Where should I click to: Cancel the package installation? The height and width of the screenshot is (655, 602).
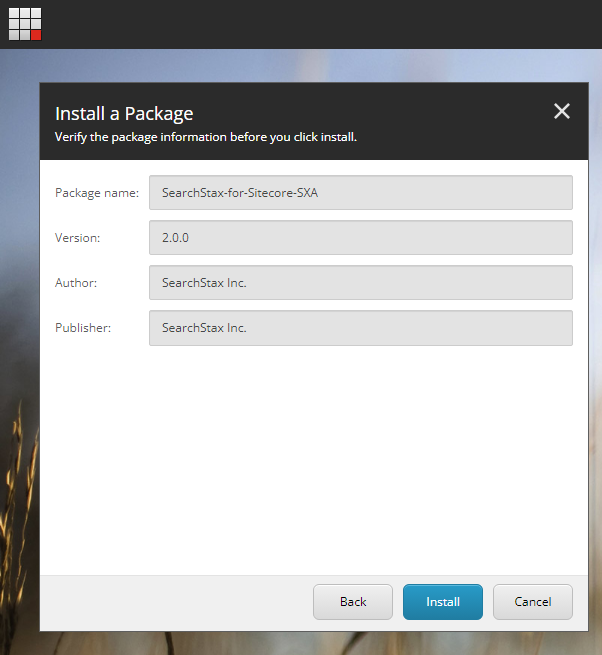[x=533, y=602]
